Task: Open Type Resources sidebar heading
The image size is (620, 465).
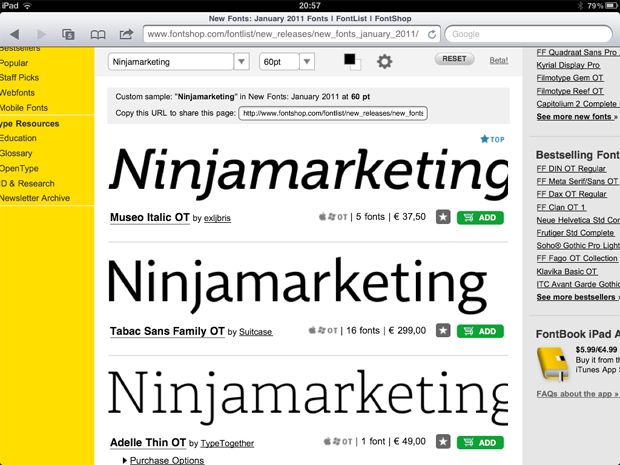Action: click(30, 124)
